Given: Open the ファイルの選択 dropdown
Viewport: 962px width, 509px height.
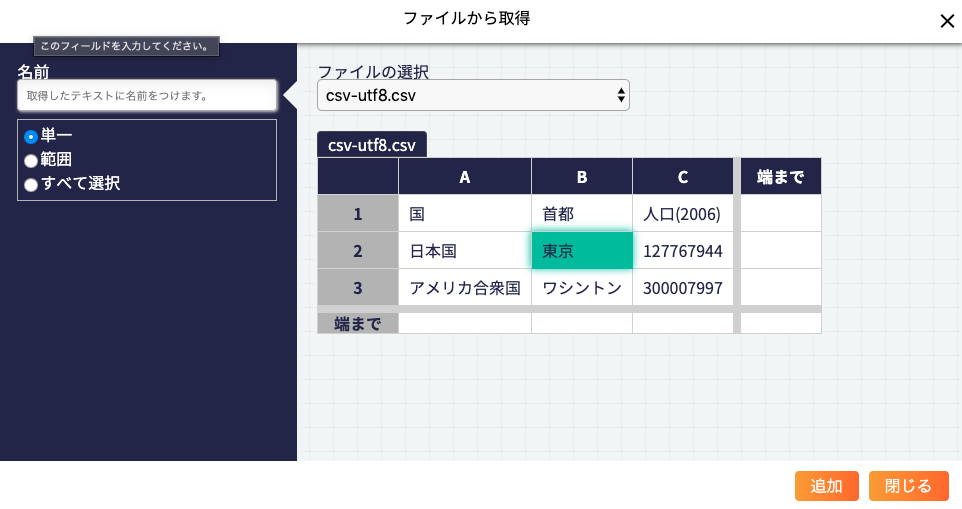Looking at the screenshot, I should tap(473, 96).
